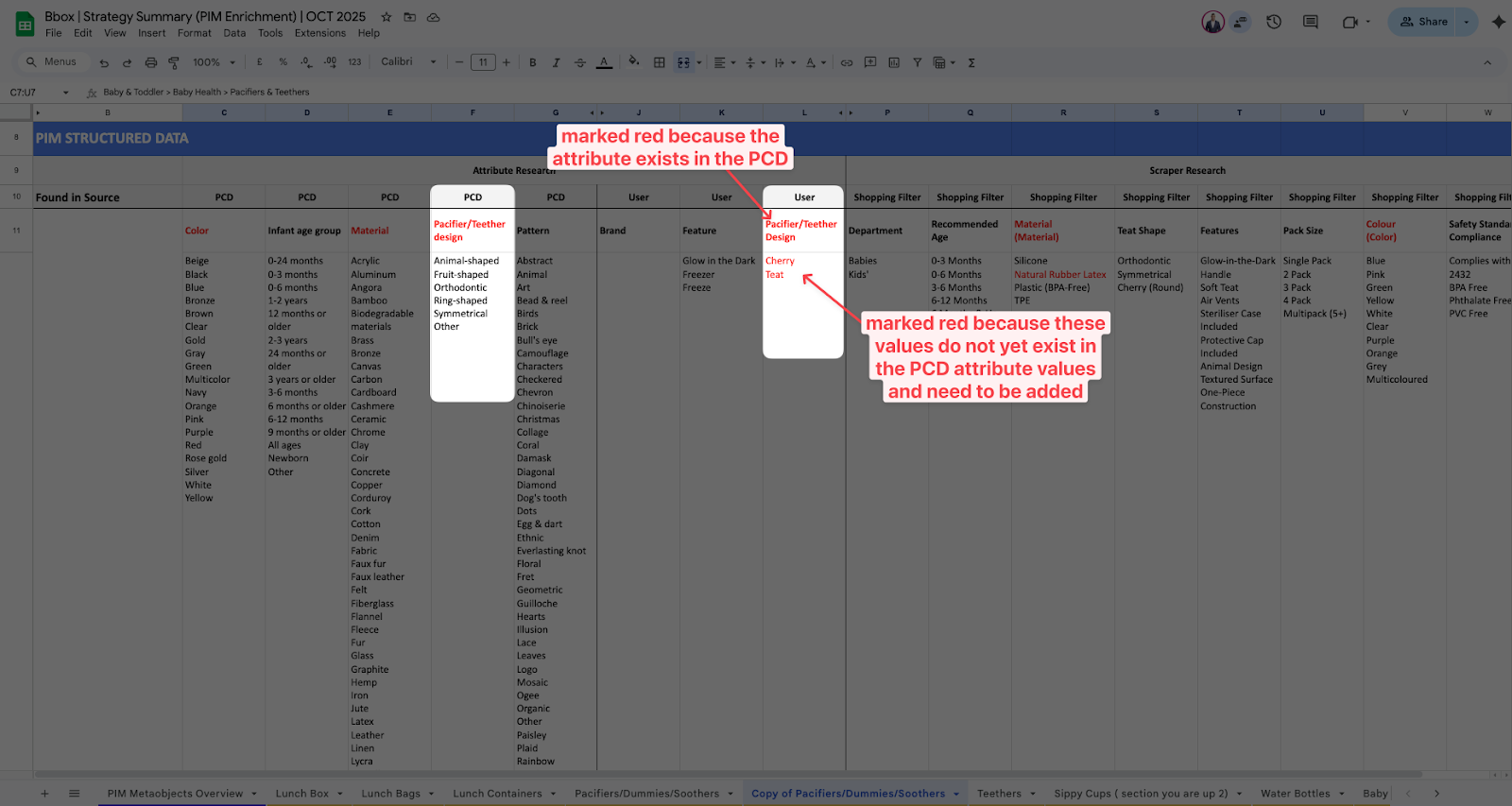
Task: Click the Share button
Action: [1423, 22]
